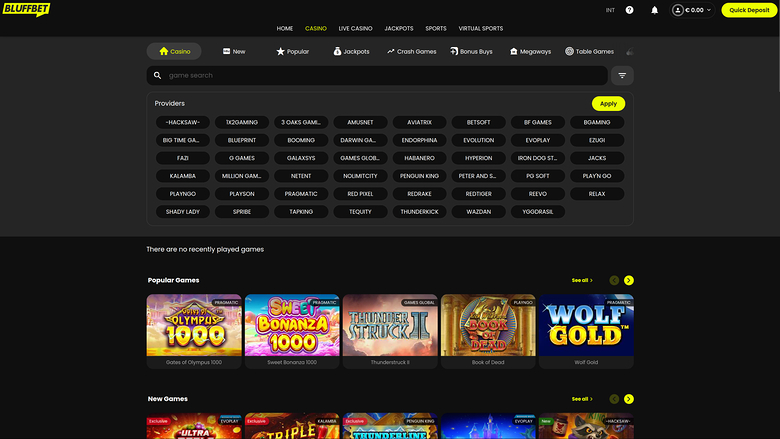Open the account balance dropdown
780x439 pixels.
pos(692,10)
